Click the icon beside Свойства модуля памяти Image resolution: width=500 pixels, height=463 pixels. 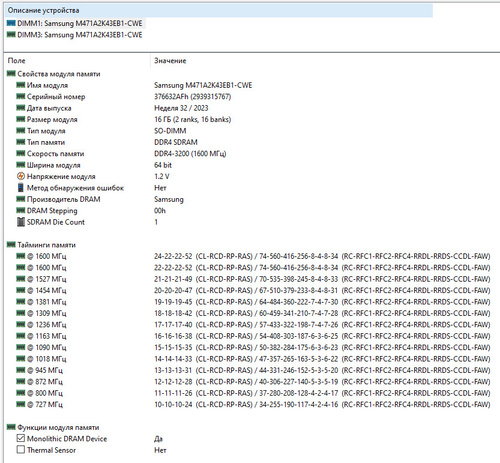point(11,74)
